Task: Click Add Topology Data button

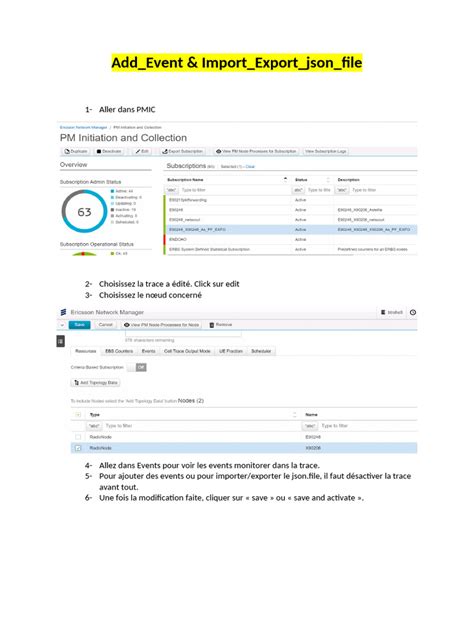Action: [96, 383]
